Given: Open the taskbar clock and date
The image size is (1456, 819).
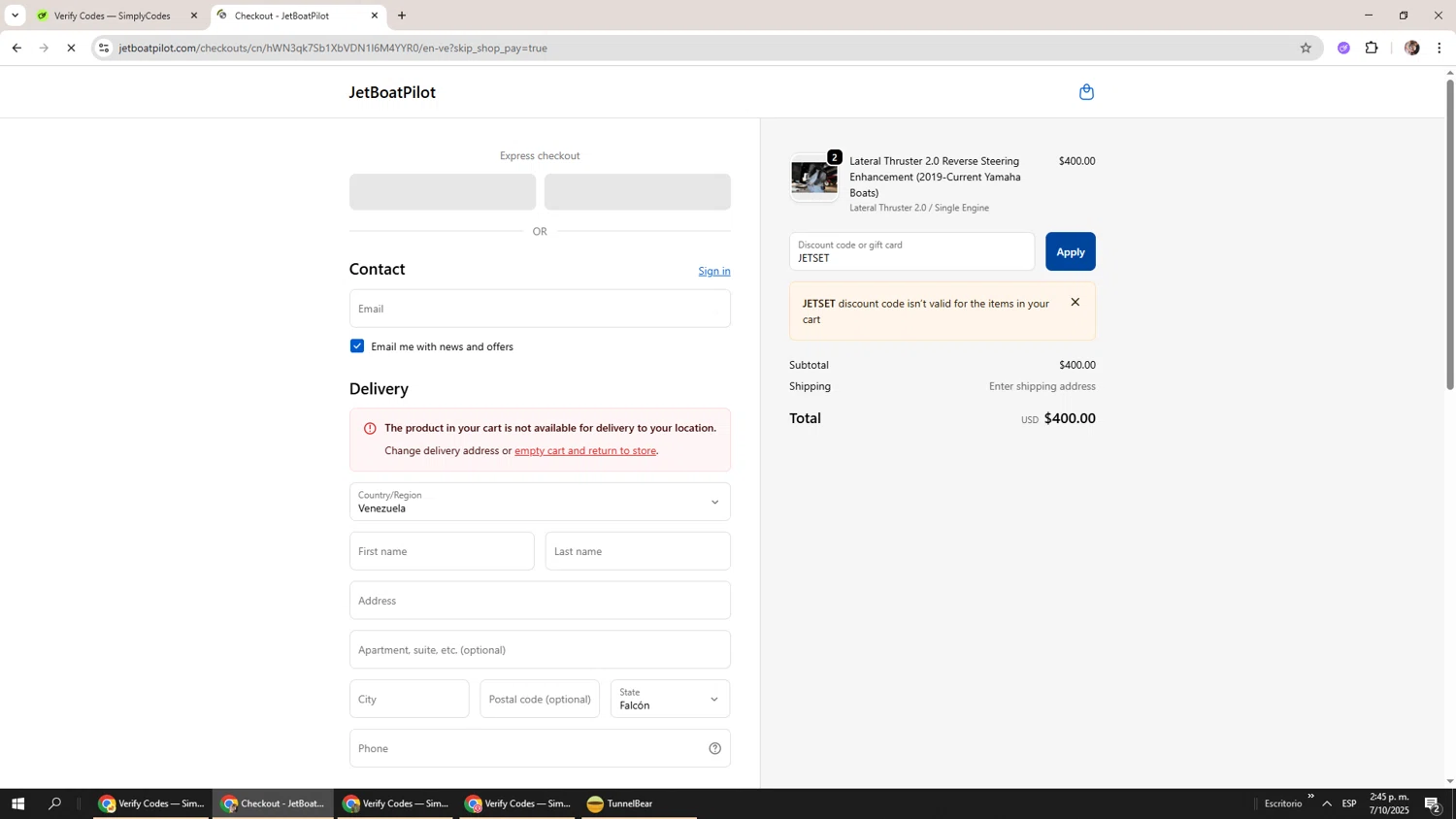Looking at the screenshot, I should tap(1389, 803).
